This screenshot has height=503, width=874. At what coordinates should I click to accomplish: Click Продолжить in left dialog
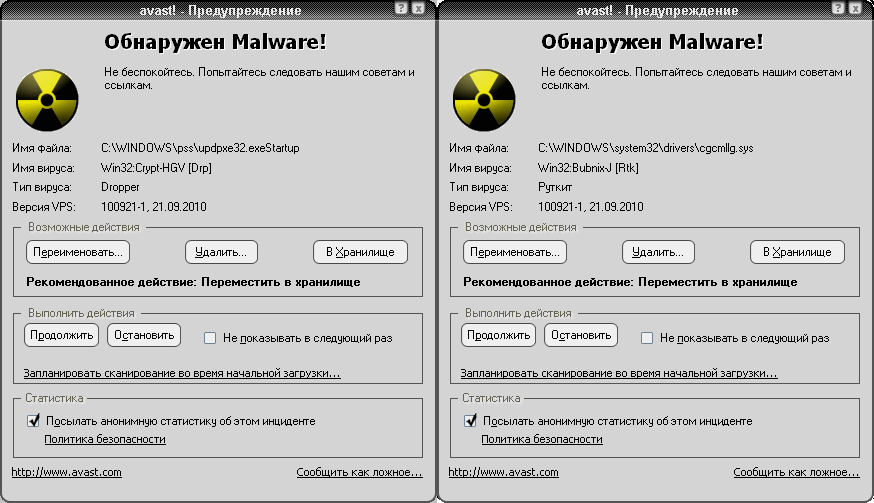pyautogui.click(x=61, y=335)
